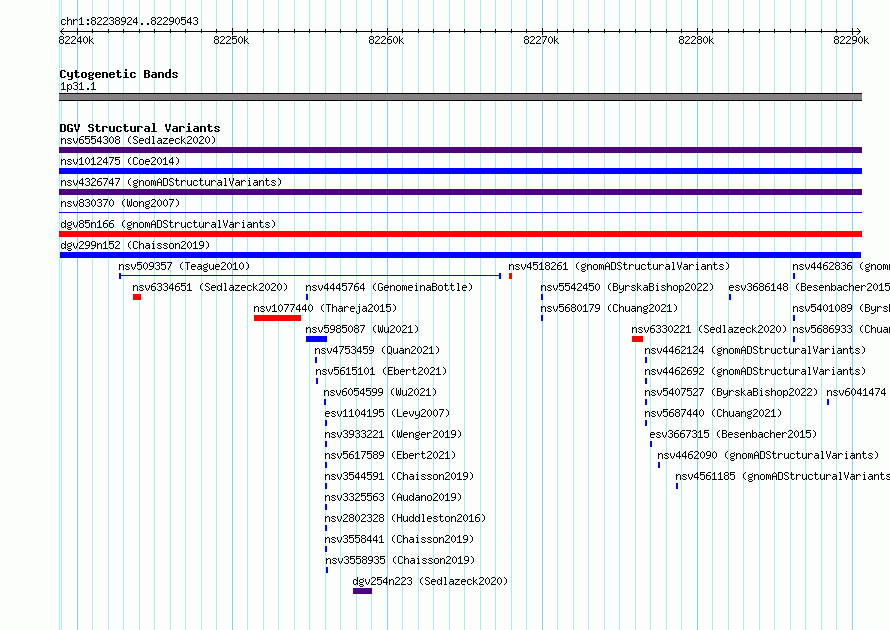Select the red dgv85n166 variant bar
The height and width of the screenshot is (630, 890).
point(460,234)
